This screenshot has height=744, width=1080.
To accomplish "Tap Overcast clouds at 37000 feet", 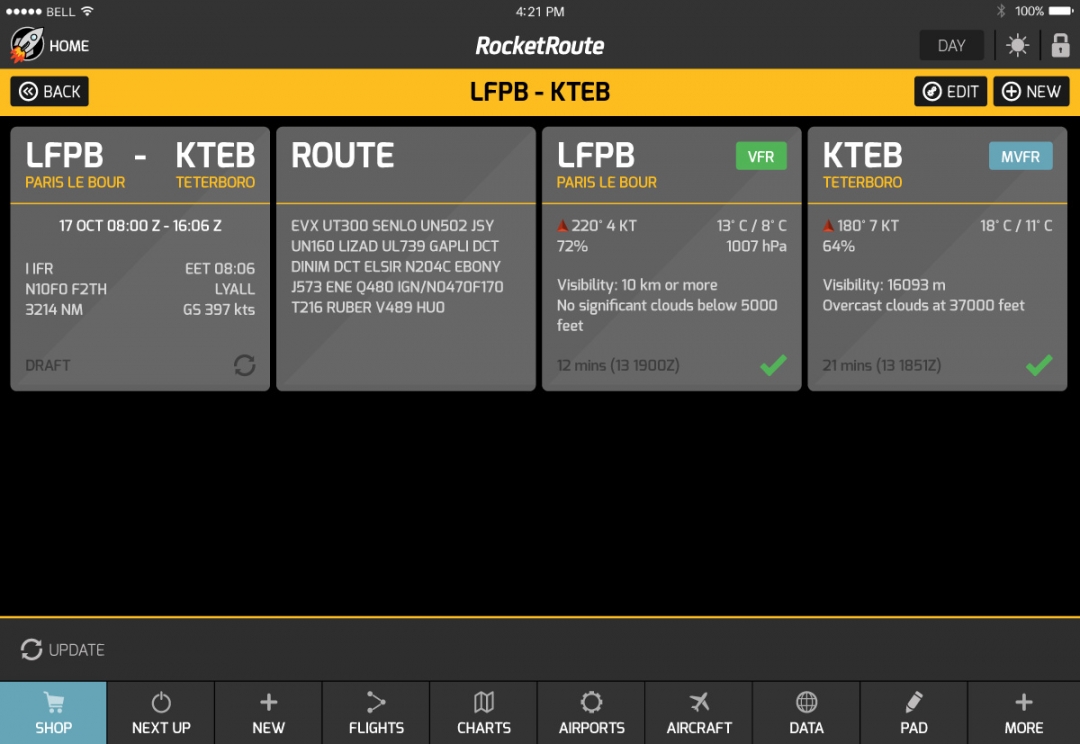I will click(x=923, y=305).
